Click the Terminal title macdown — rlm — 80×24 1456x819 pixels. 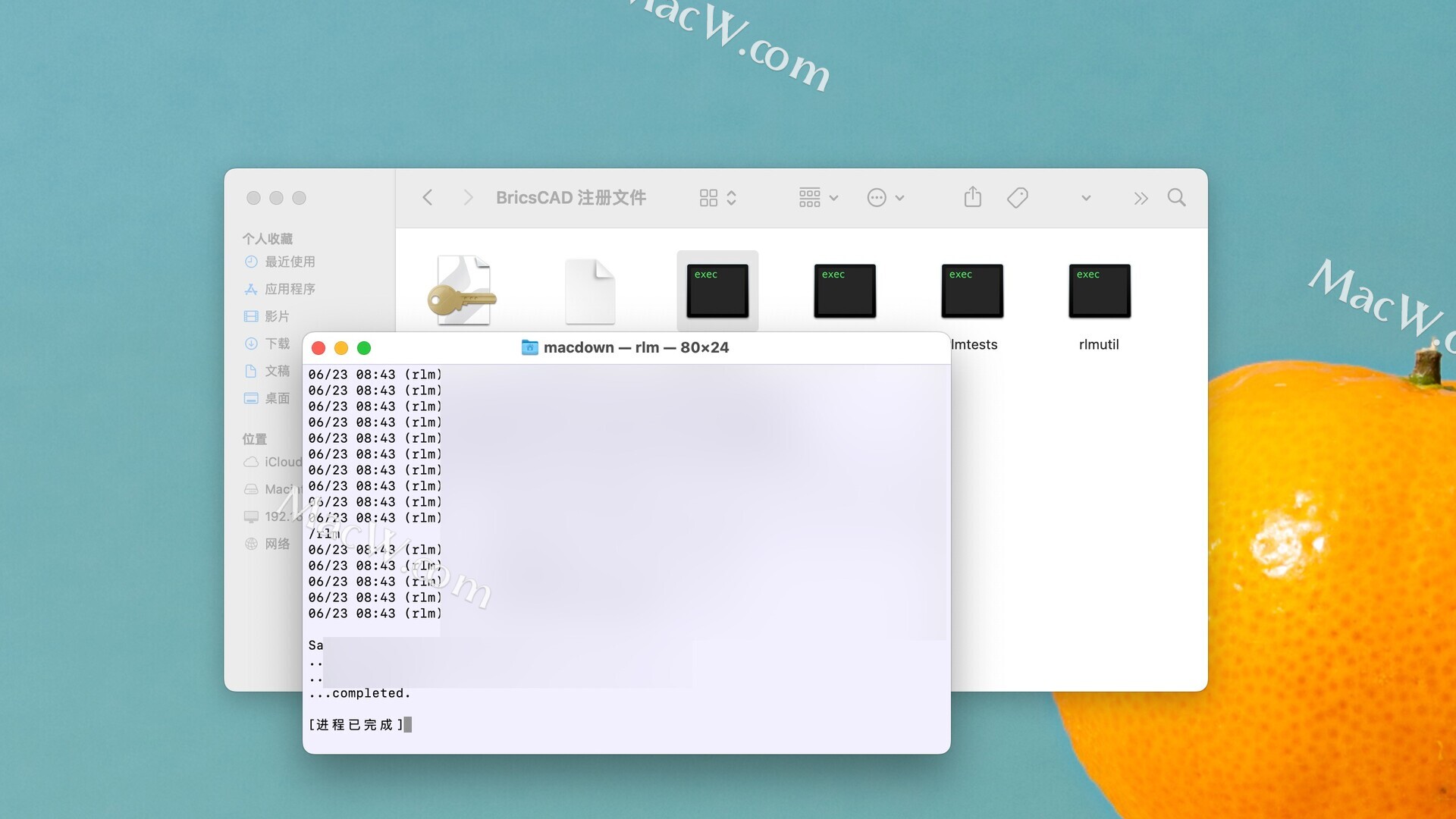point(635,347)
